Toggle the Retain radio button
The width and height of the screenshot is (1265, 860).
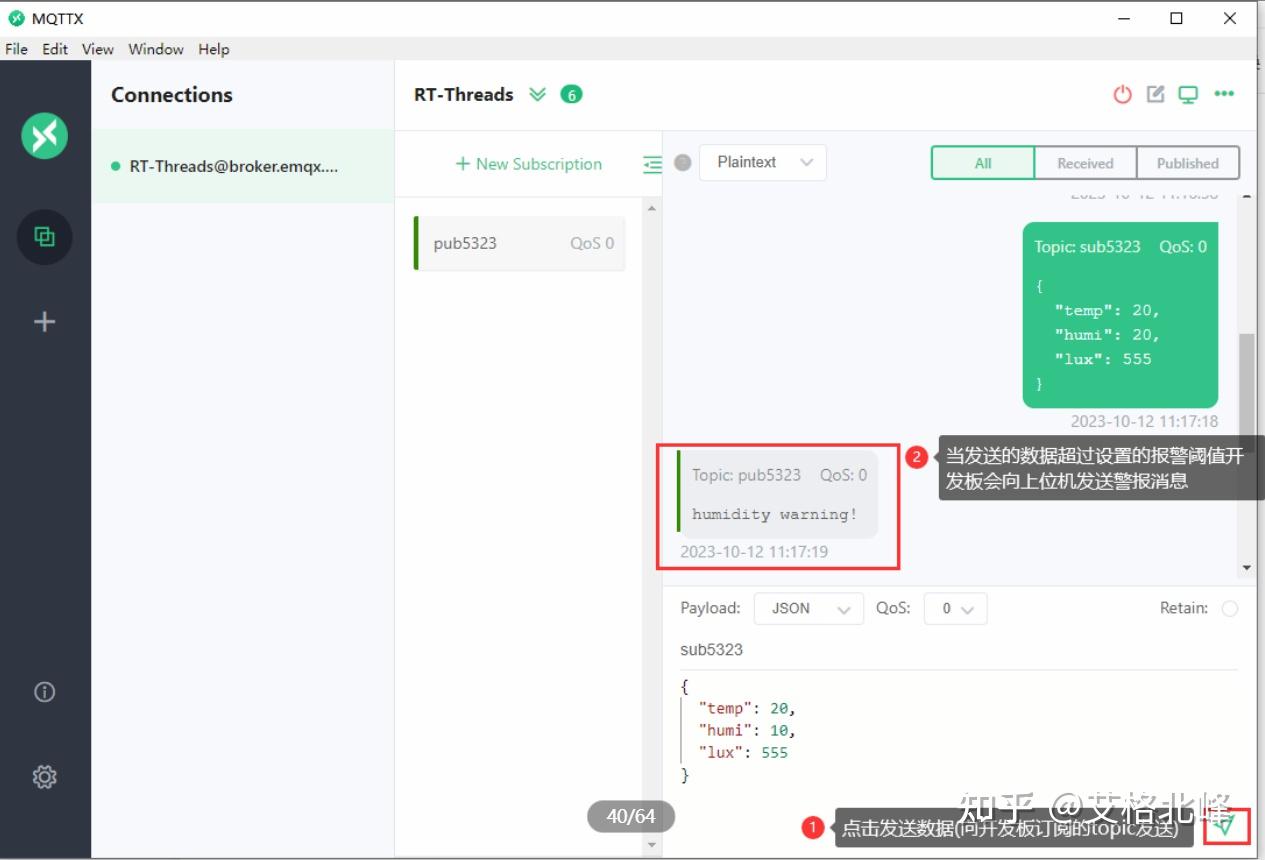1230,608
